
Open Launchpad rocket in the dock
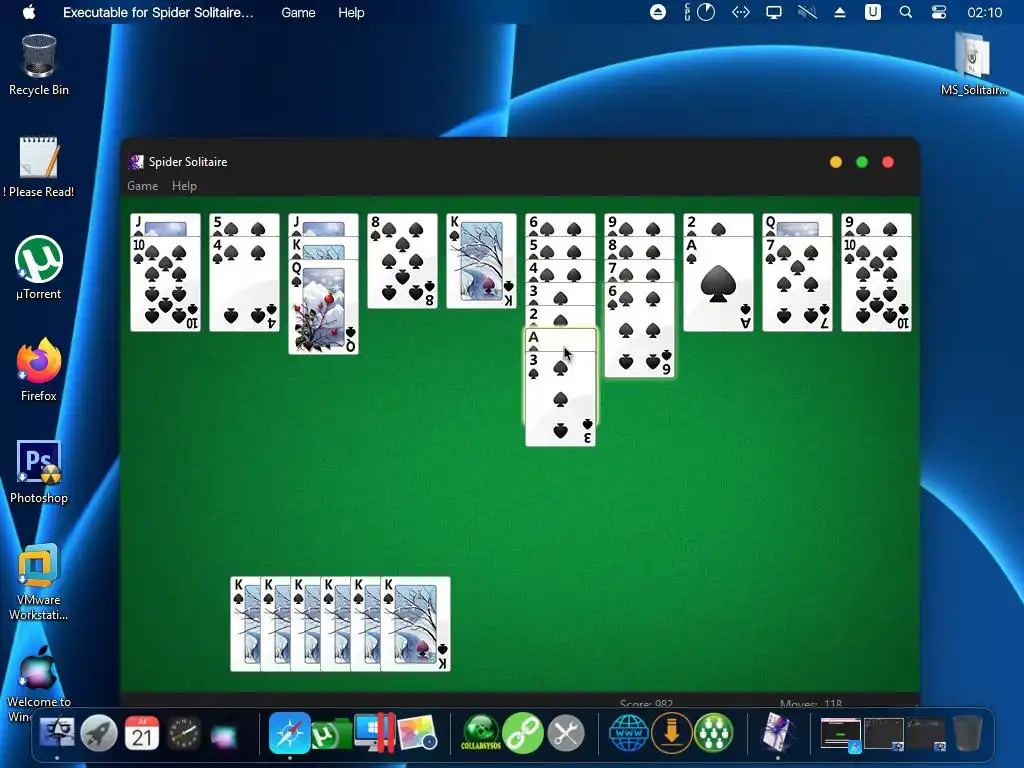coord(99,733)
